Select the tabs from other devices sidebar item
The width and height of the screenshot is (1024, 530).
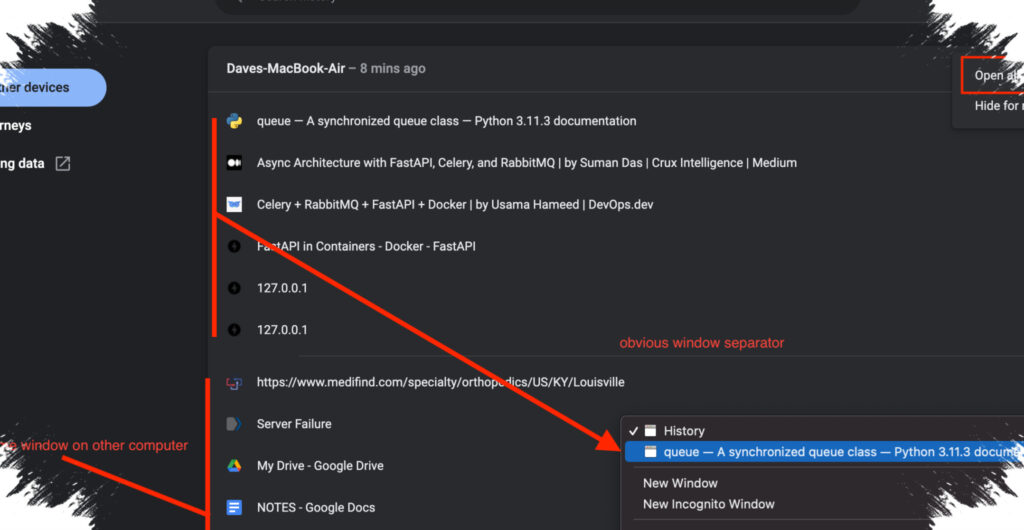(x=52, y=87)
